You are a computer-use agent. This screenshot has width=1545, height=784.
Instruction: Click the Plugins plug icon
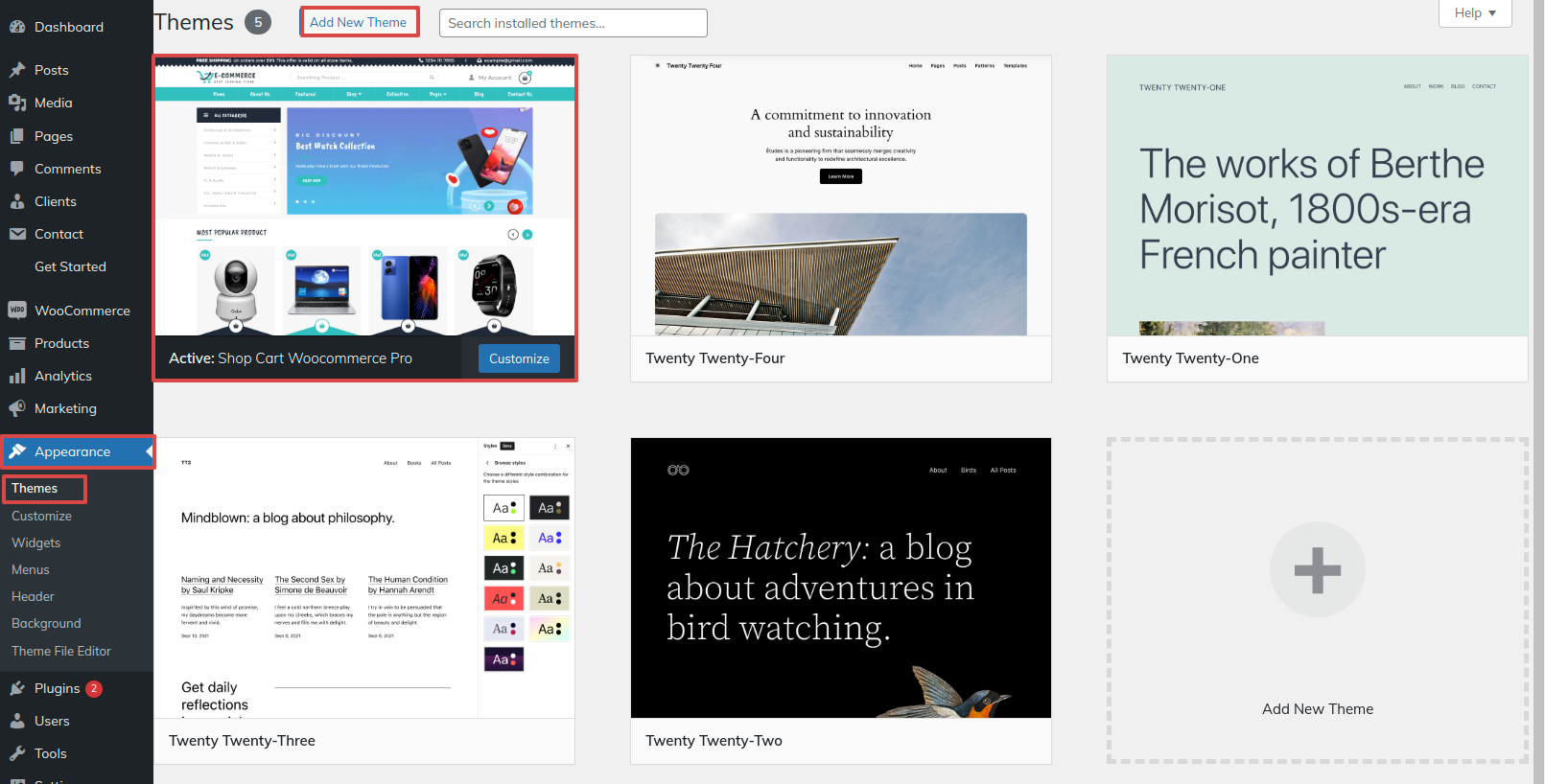[17, 688]
